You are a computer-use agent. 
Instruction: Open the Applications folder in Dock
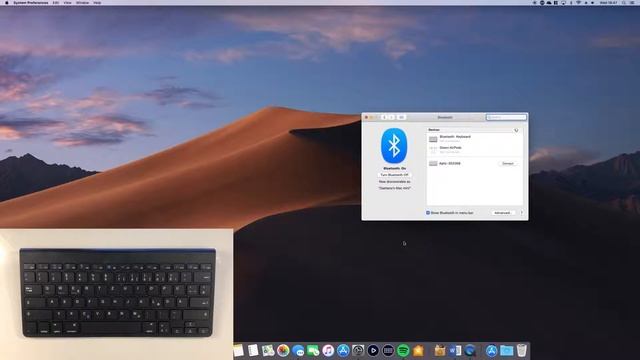pyautogui.click(x=491, y=351)
